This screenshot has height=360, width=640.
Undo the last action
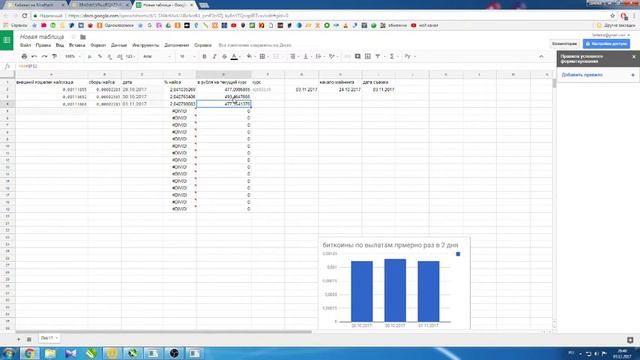point(34,56)
